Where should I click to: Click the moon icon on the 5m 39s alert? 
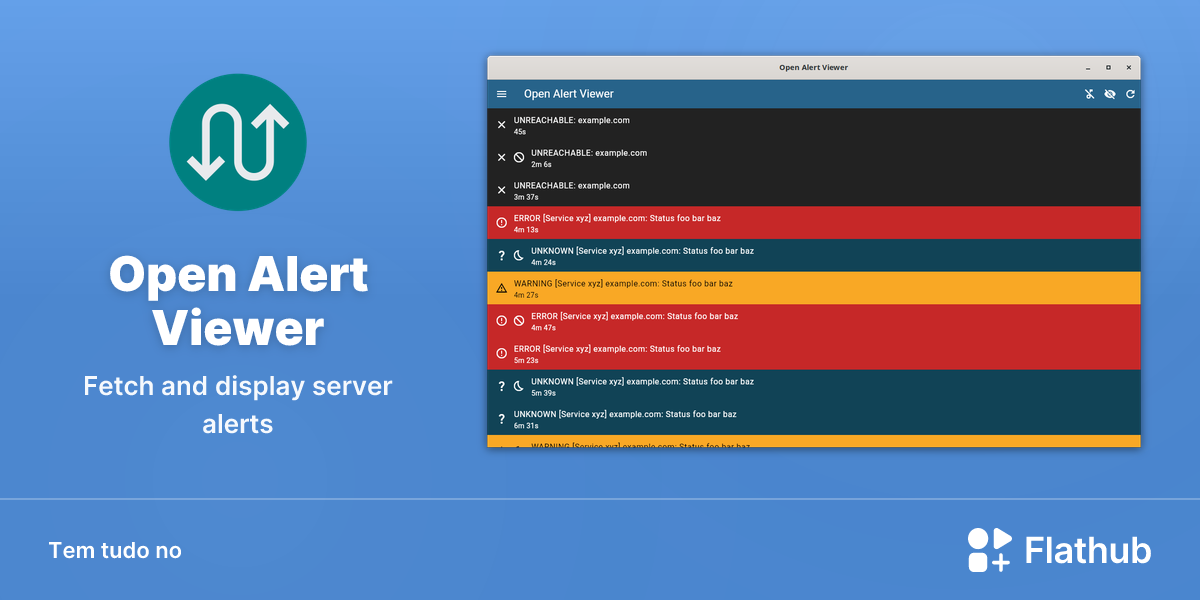point(519,386)
